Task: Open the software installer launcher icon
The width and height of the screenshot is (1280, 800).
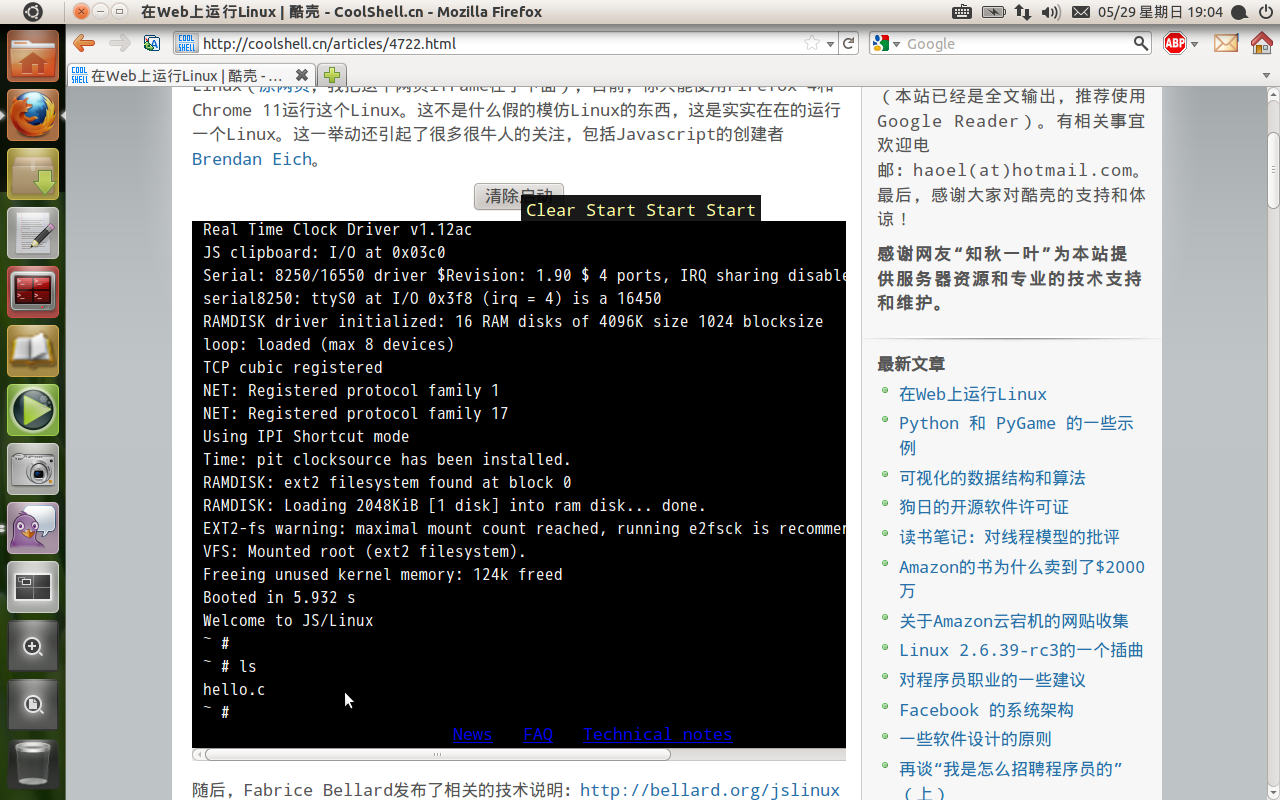Action: (33, 175)
